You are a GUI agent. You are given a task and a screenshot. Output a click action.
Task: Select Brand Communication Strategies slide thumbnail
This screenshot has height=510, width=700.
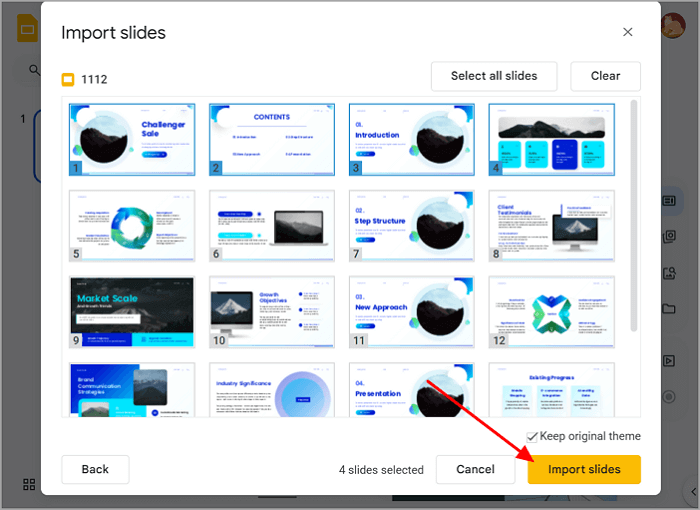tap(132, 390)
